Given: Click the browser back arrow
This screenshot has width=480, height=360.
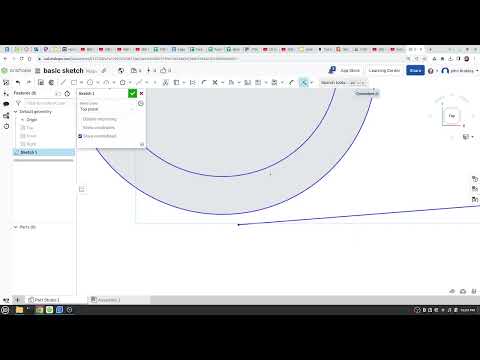Looking at the screenshot, I should pos(5,59).
